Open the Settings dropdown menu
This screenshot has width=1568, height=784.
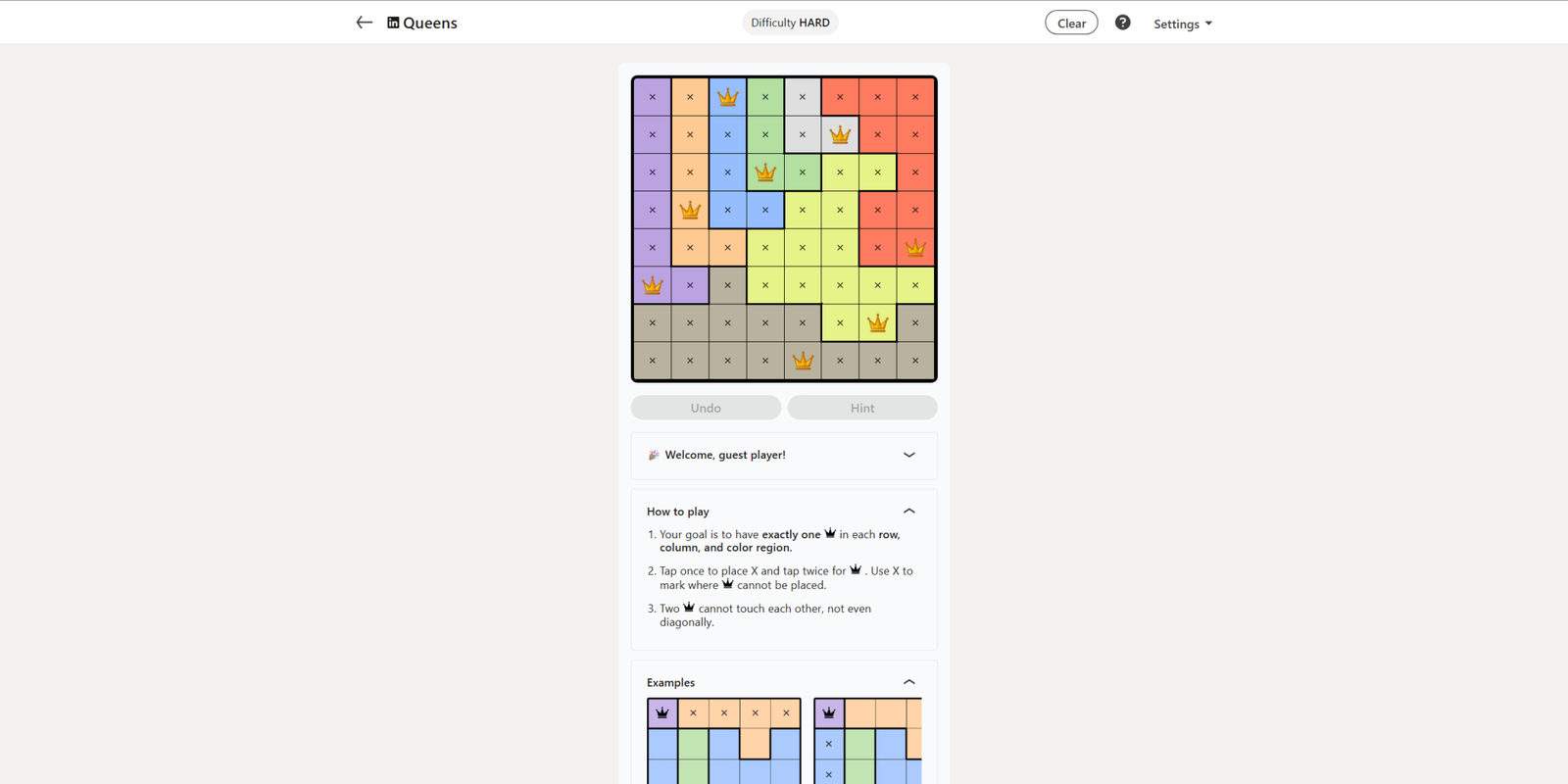[x=1182, y=24]
